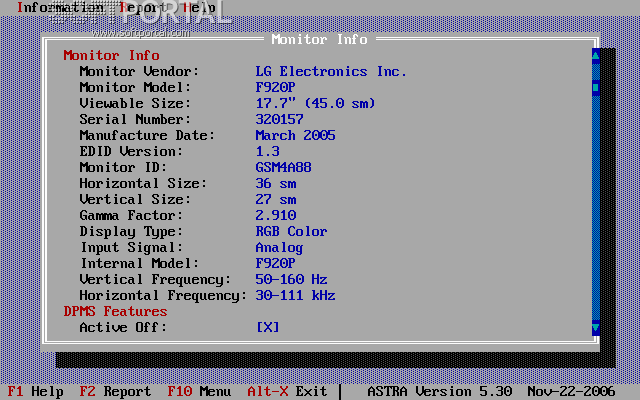Click F1 Help in status bar
Viewport: 640px width, 400px height.
36,391
